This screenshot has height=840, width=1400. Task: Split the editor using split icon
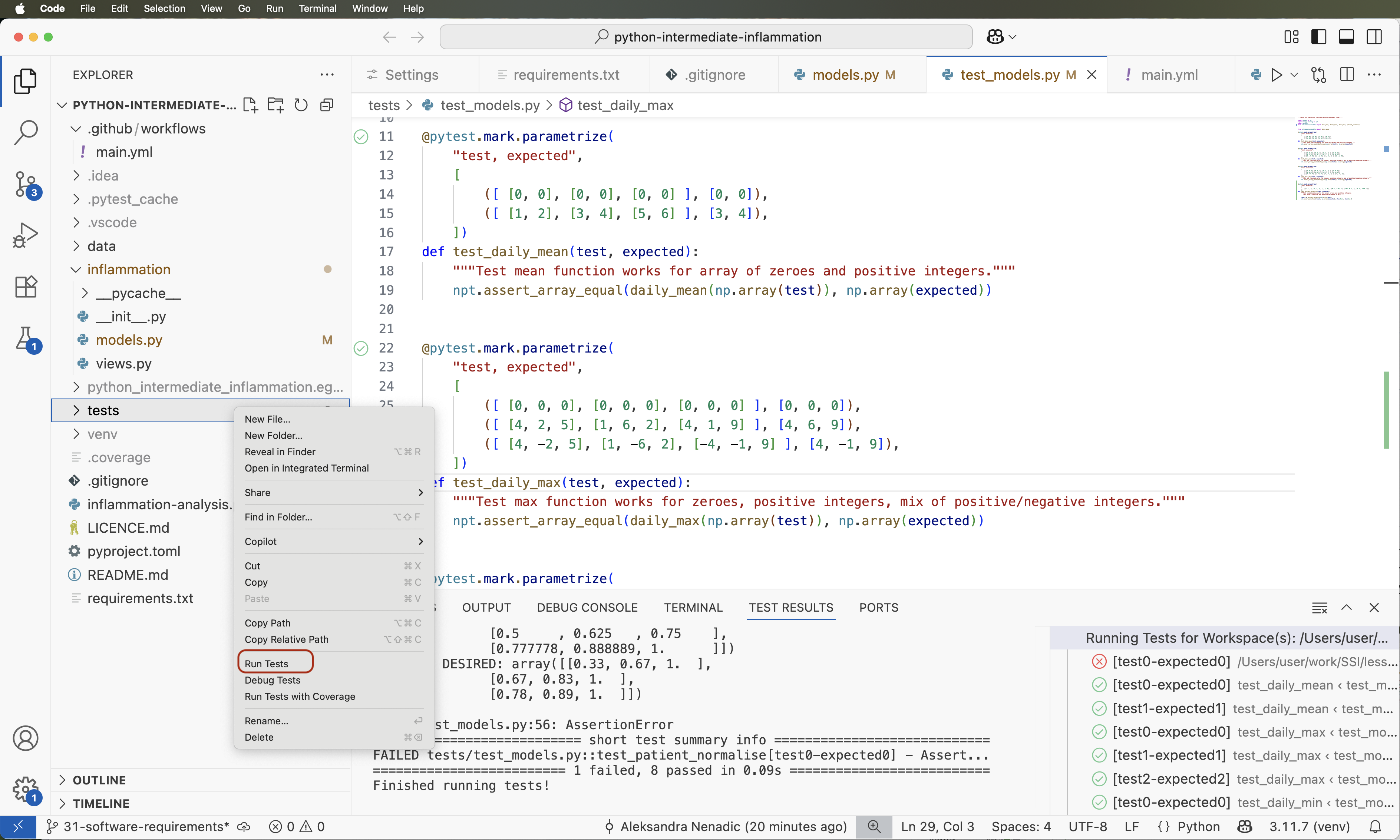tap(1346, 74)
